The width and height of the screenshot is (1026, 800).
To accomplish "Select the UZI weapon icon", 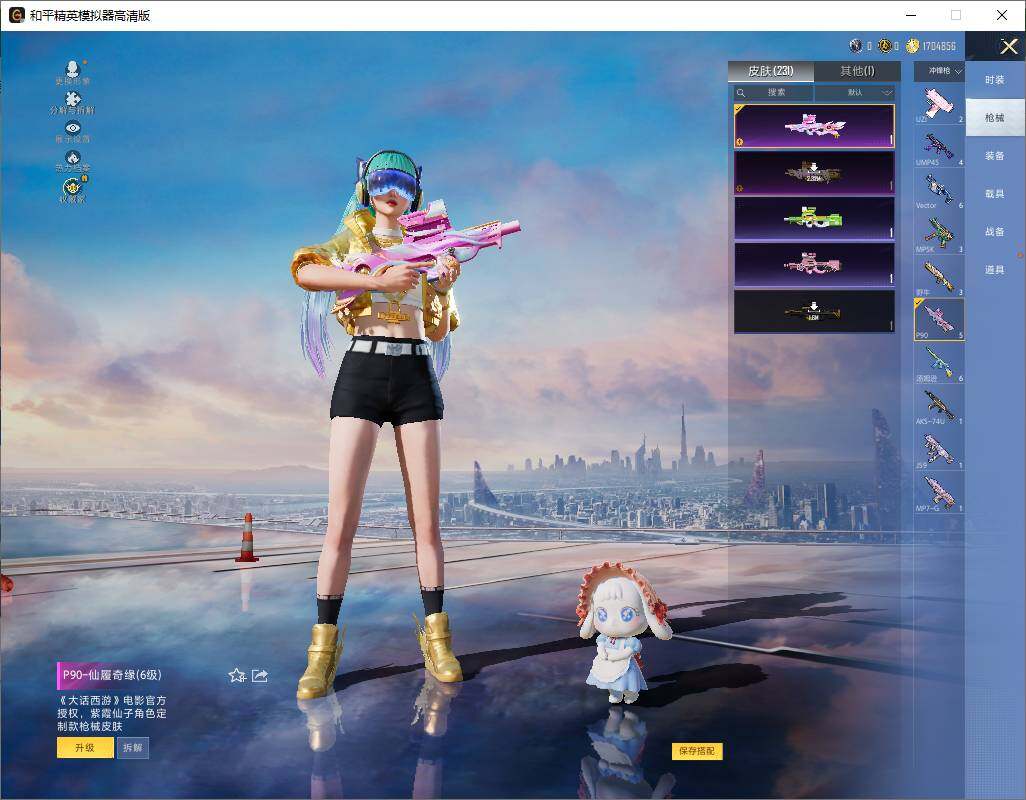I will click(939, 105).
